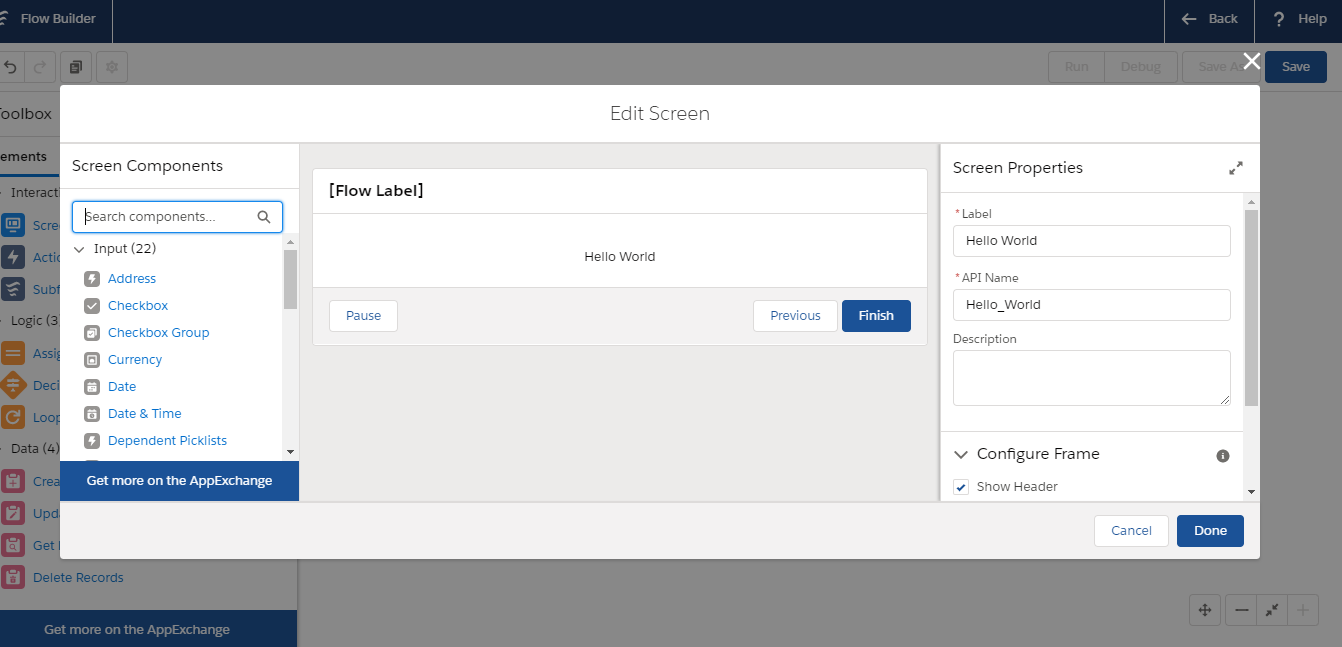This screenshot has height=647, width=1342.
Task: Click the Hello World display text in preview
Action: [620, 257]
